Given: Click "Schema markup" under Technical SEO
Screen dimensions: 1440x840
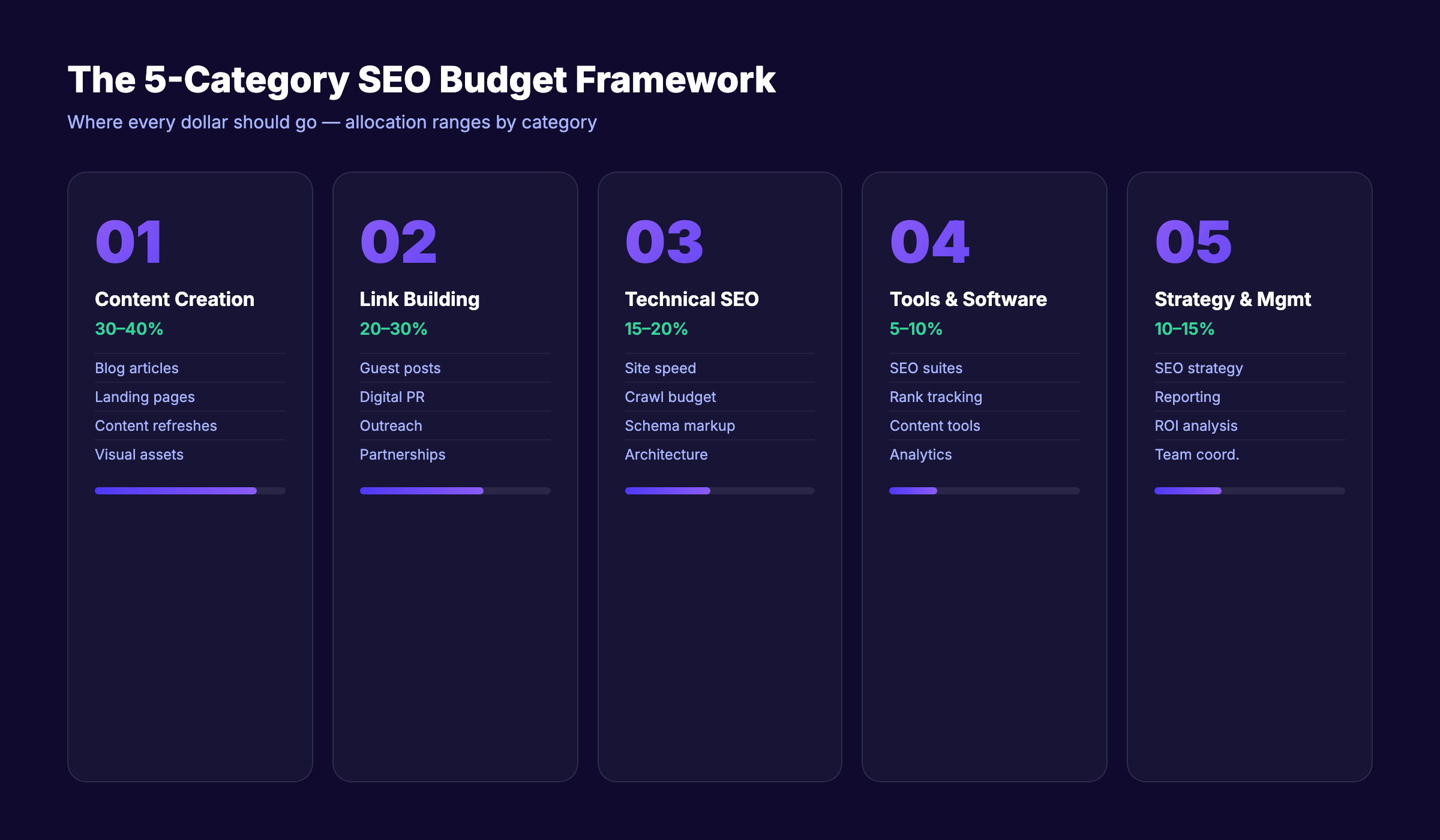Looking at the screenshot, I should click(x=679, y=425).
